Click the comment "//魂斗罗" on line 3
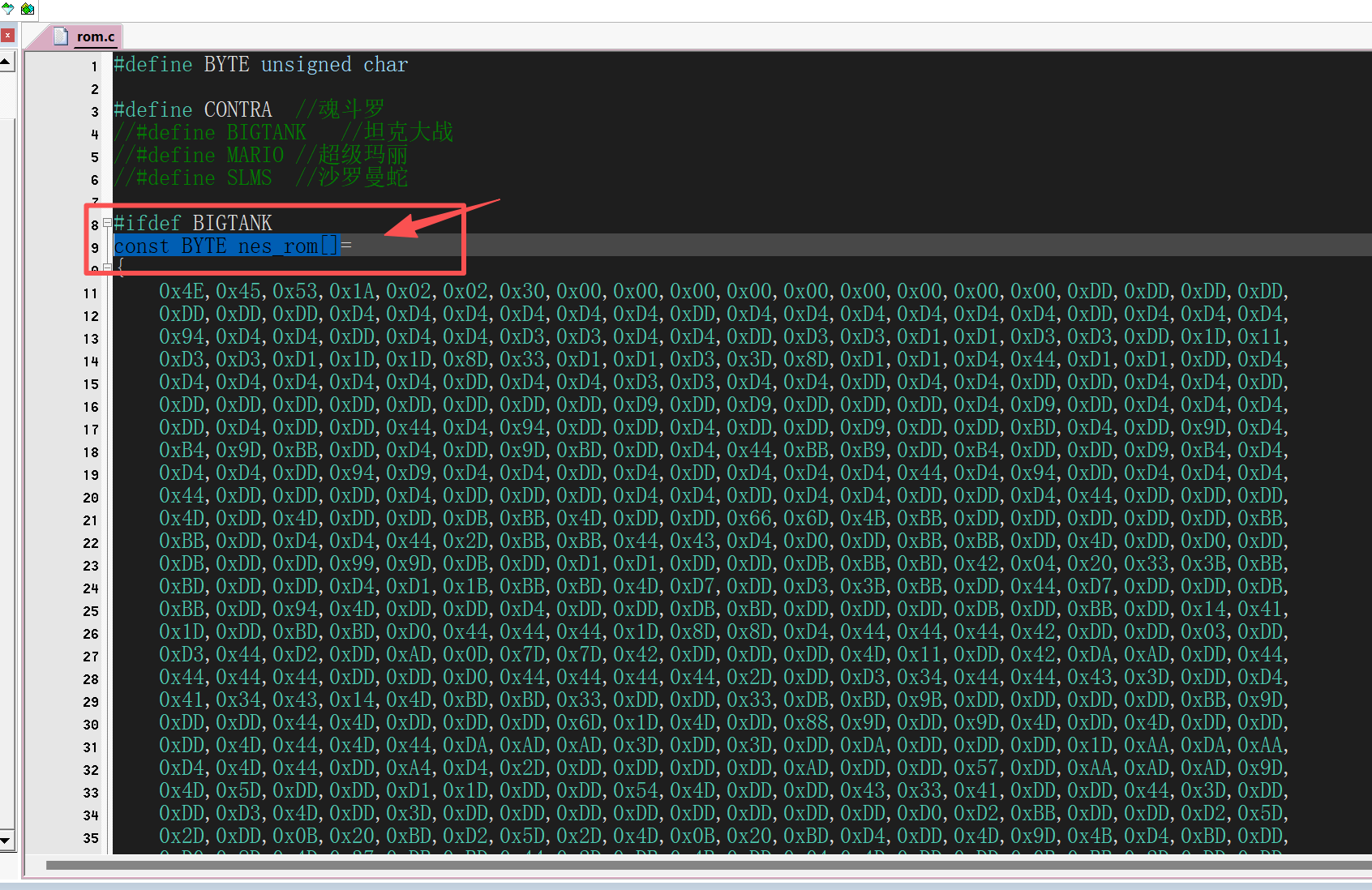The height and width of the screenshot is (890, 1372). [340, 109]
